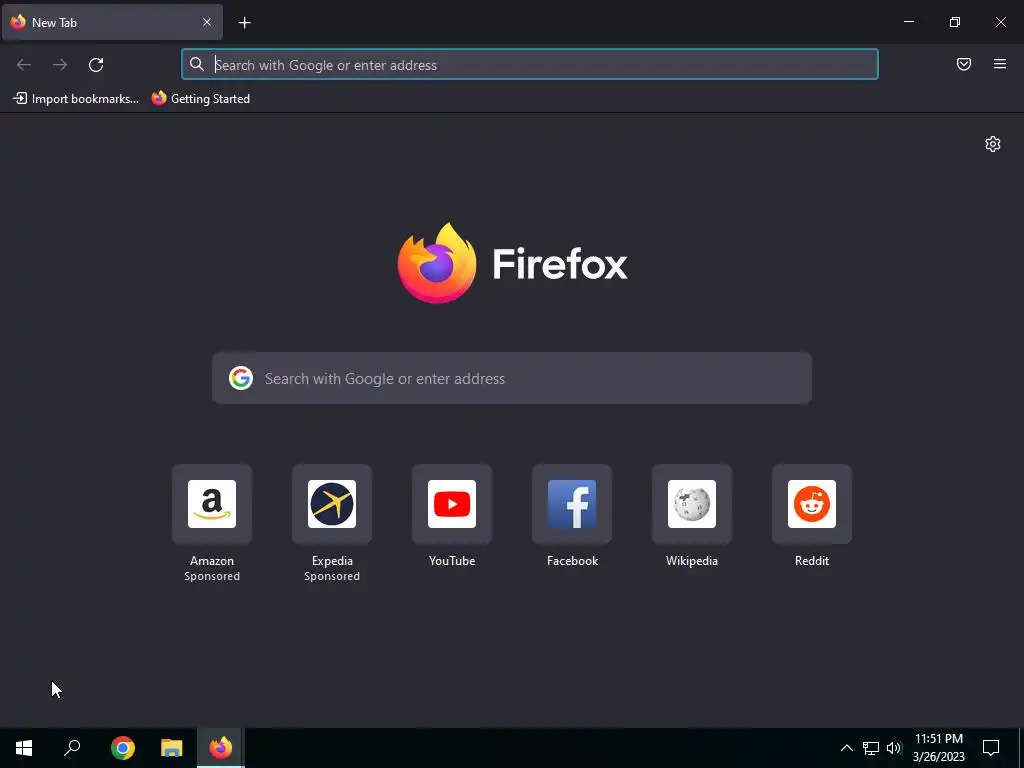Go back one page

pos(24,64)
